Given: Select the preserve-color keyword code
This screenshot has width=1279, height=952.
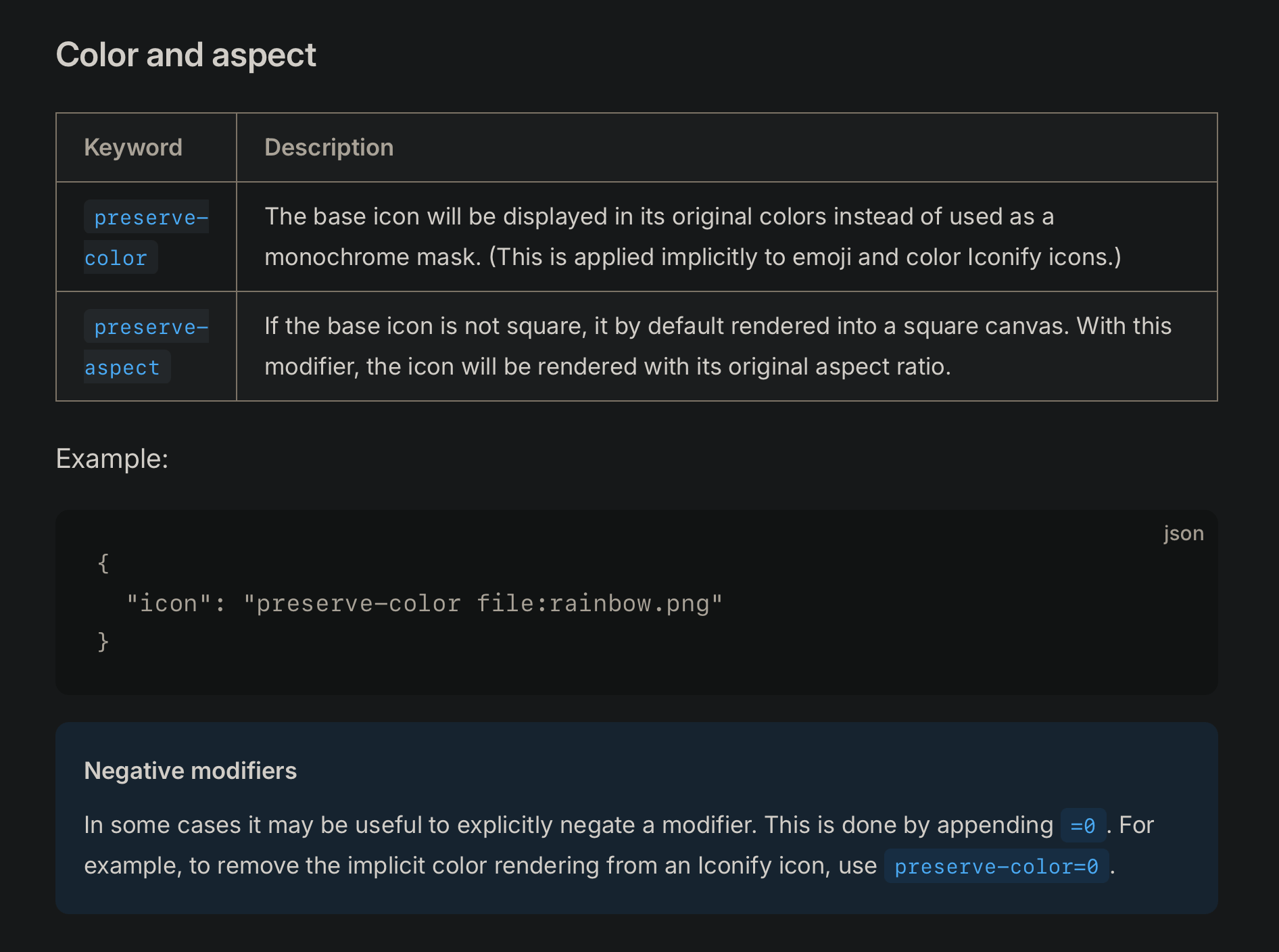Looking at the screenshot, I should pyautogui.click(x=146, y=237).
